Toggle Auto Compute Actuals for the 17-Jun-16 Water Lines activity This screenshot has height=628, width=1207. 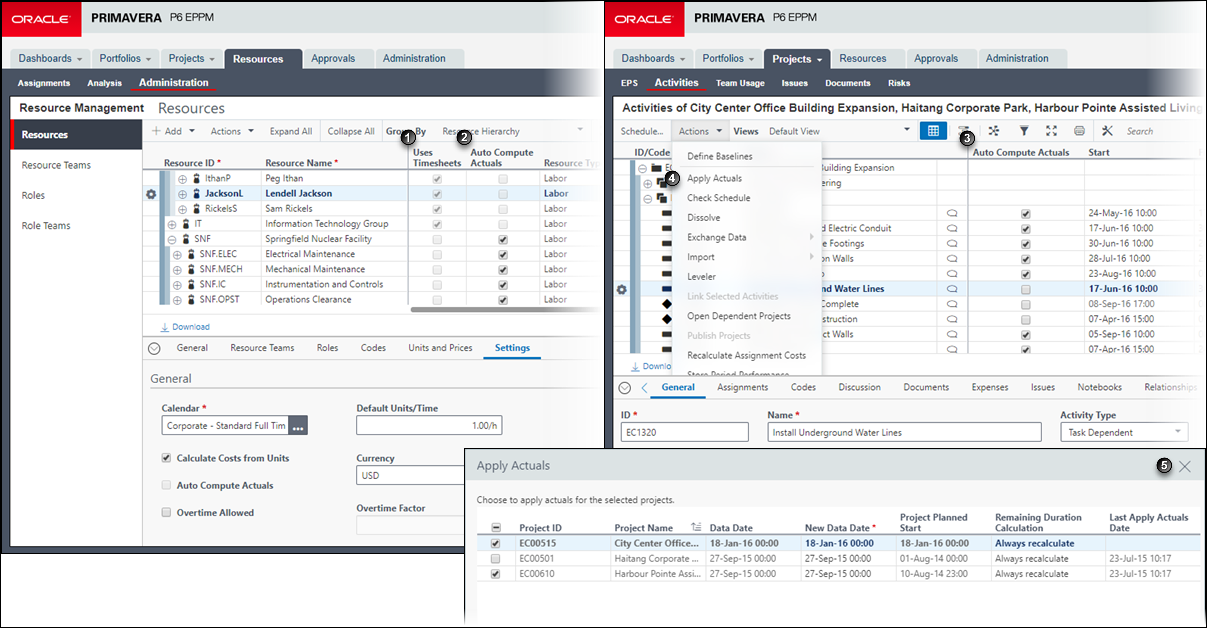[1025, 289]
